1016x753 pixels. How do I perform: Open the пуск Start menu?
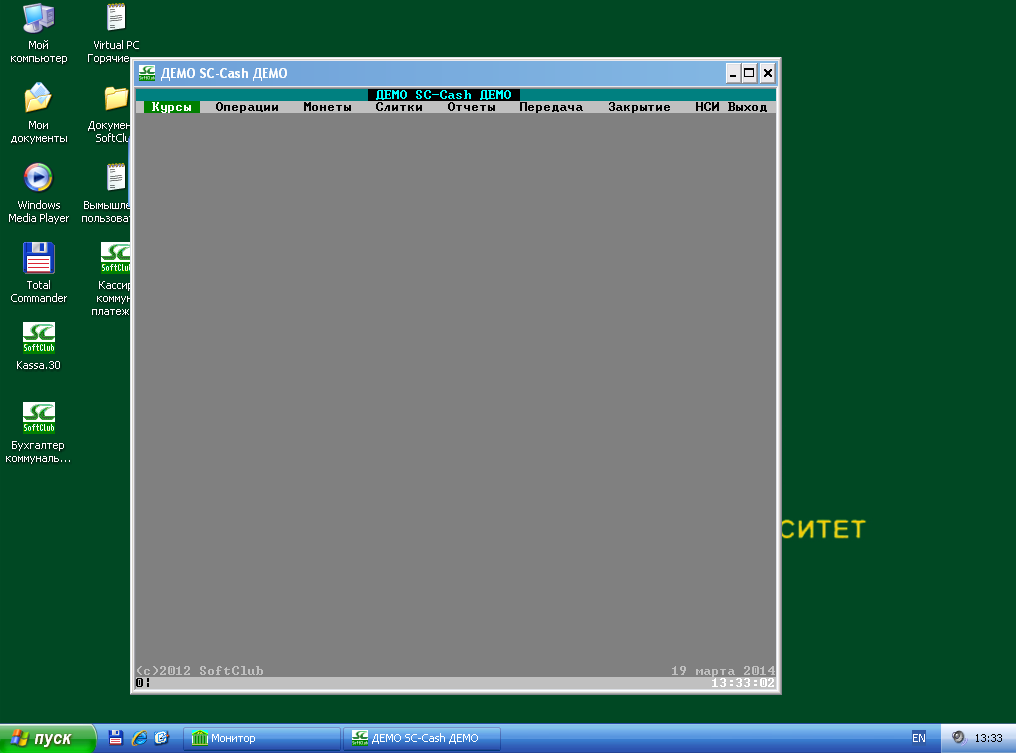click(x=47, y=738)
